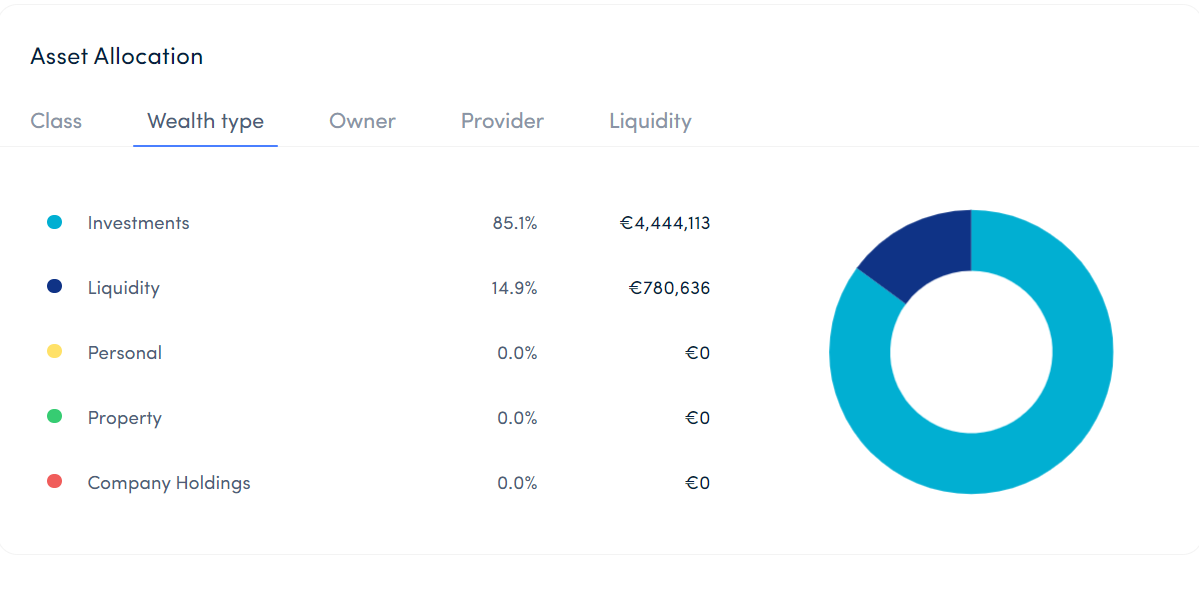Click the Investments value €4,444,113

[x=665, y=223]
